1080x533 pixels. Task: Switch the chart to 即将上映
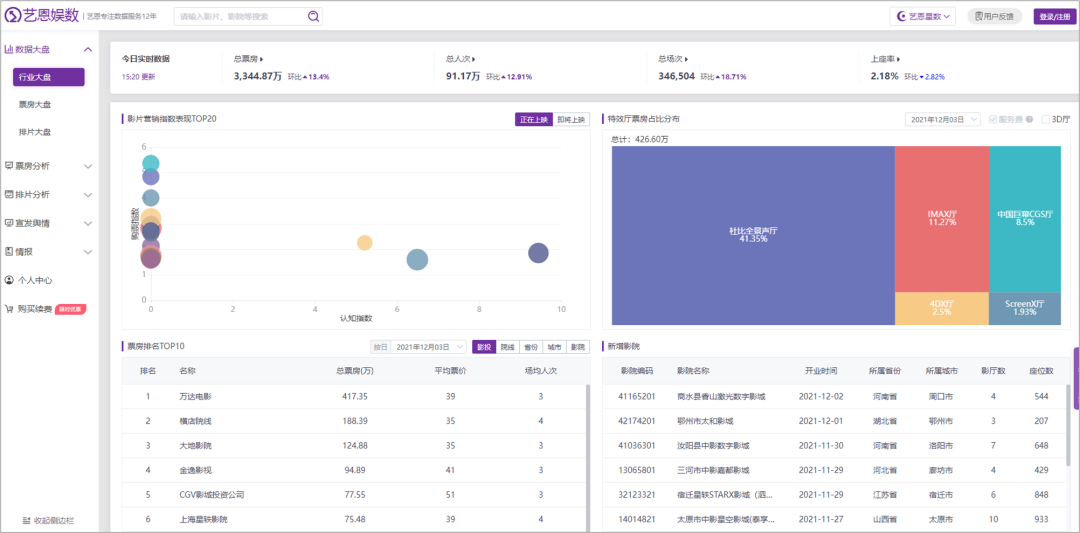click(571, 119)
